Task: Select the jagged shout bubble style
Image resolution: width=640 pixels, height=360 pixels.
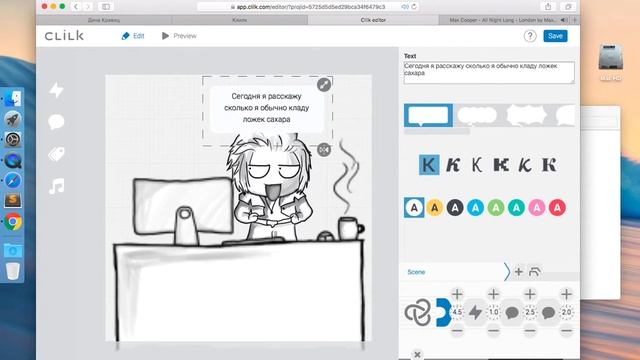Action: [527, 115]
